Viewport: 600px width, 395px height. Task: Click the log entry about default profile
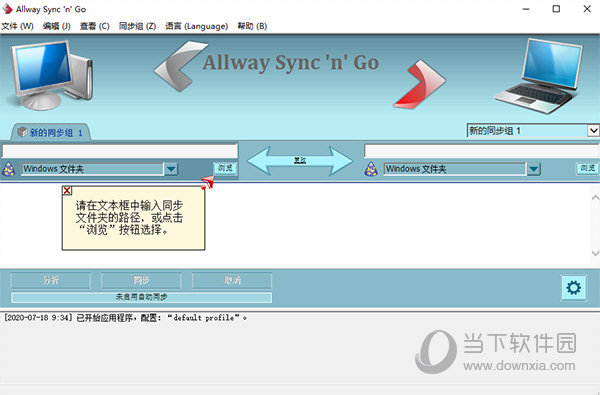(x=126, y=318)
